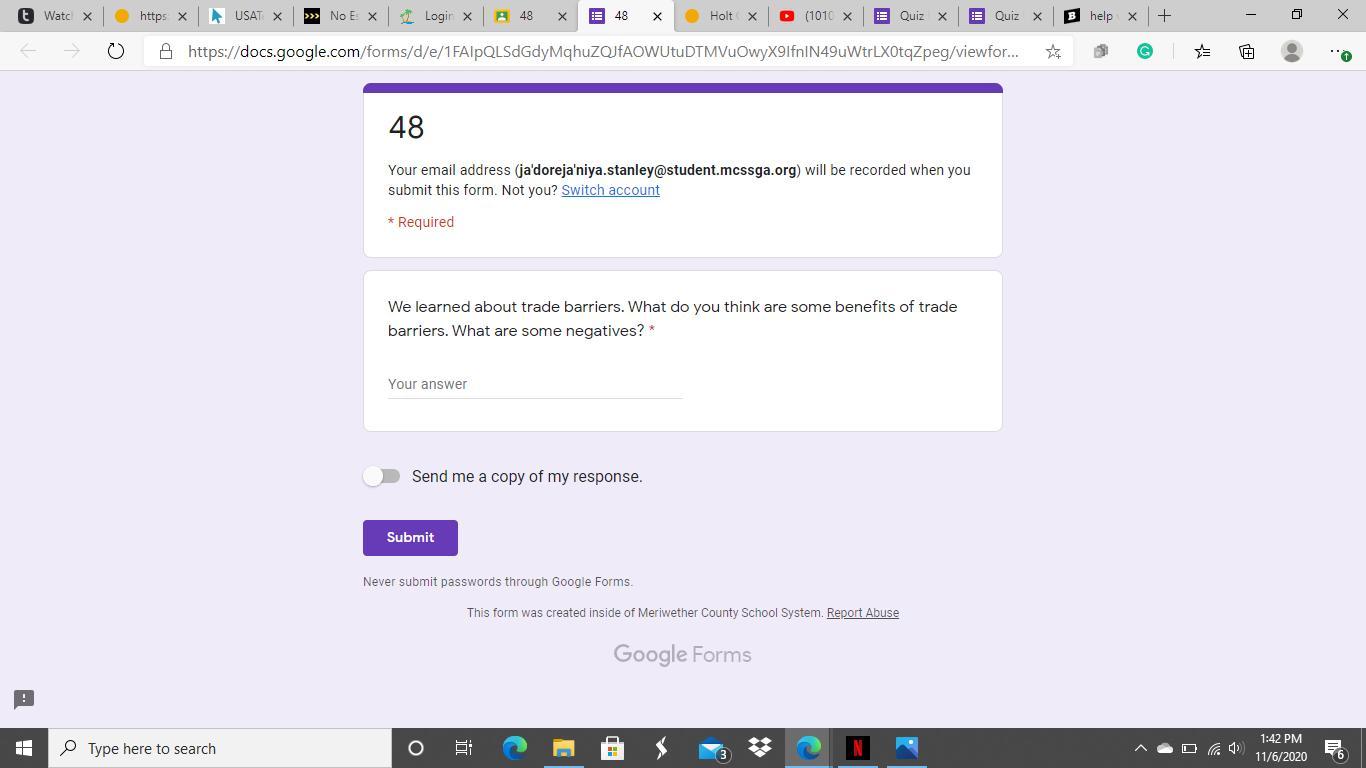1366x768 pixels.
Task: Switch to the USAT tab
Action: tap(245, 16)
